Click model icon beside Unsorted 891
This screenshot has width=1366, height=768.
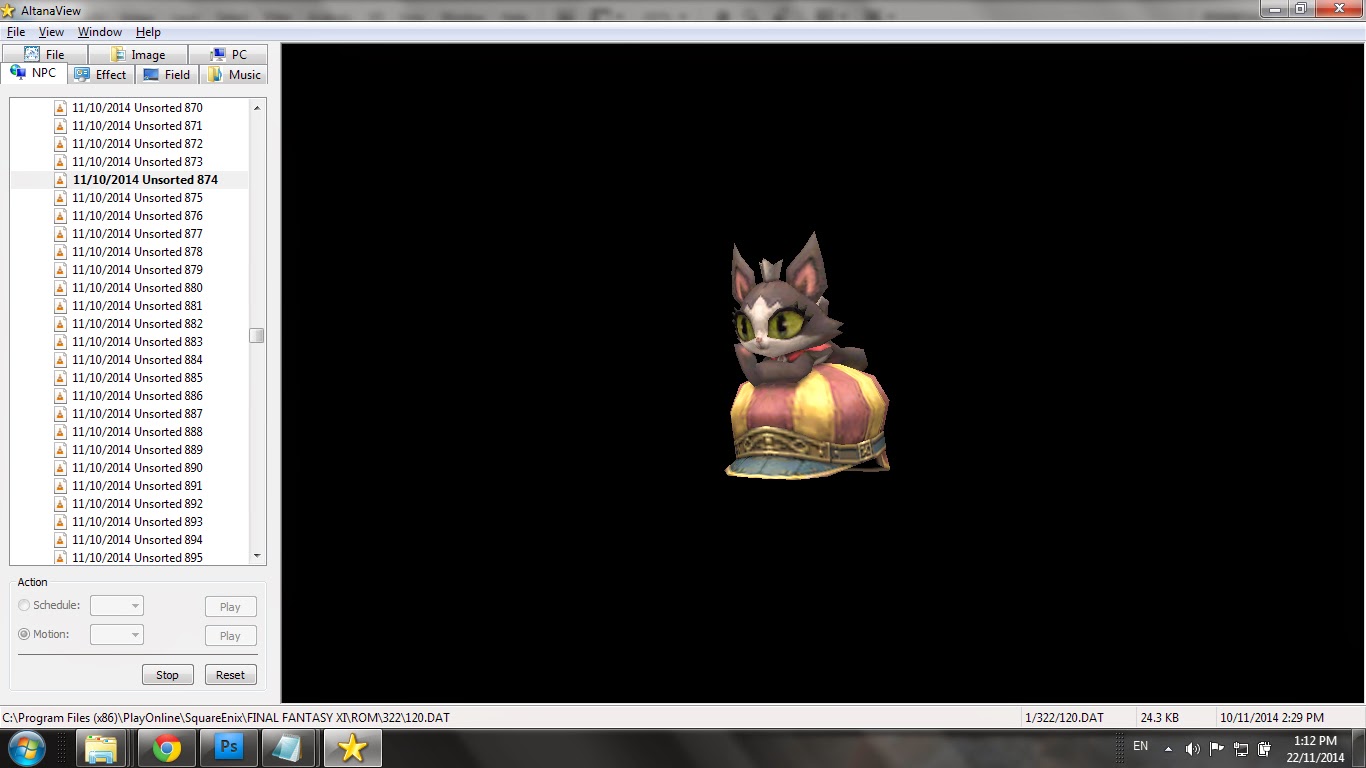(60, 486)
